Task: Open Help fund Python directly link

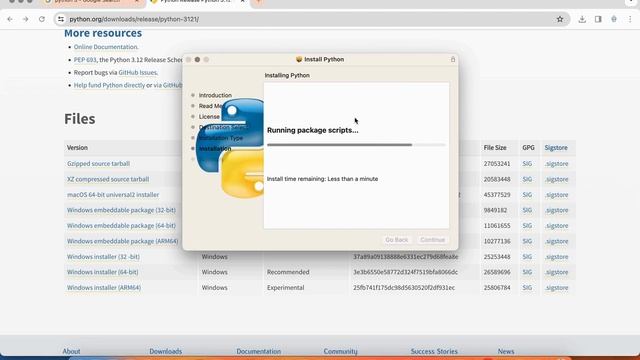Action: [x=109, y=85]
